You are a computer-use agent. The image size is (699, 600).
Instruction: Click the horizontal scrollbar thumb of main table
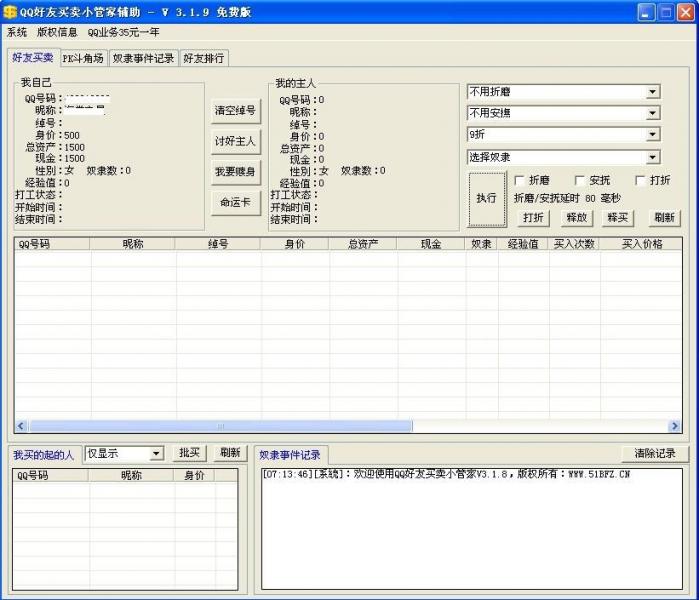tap(221, 426)
